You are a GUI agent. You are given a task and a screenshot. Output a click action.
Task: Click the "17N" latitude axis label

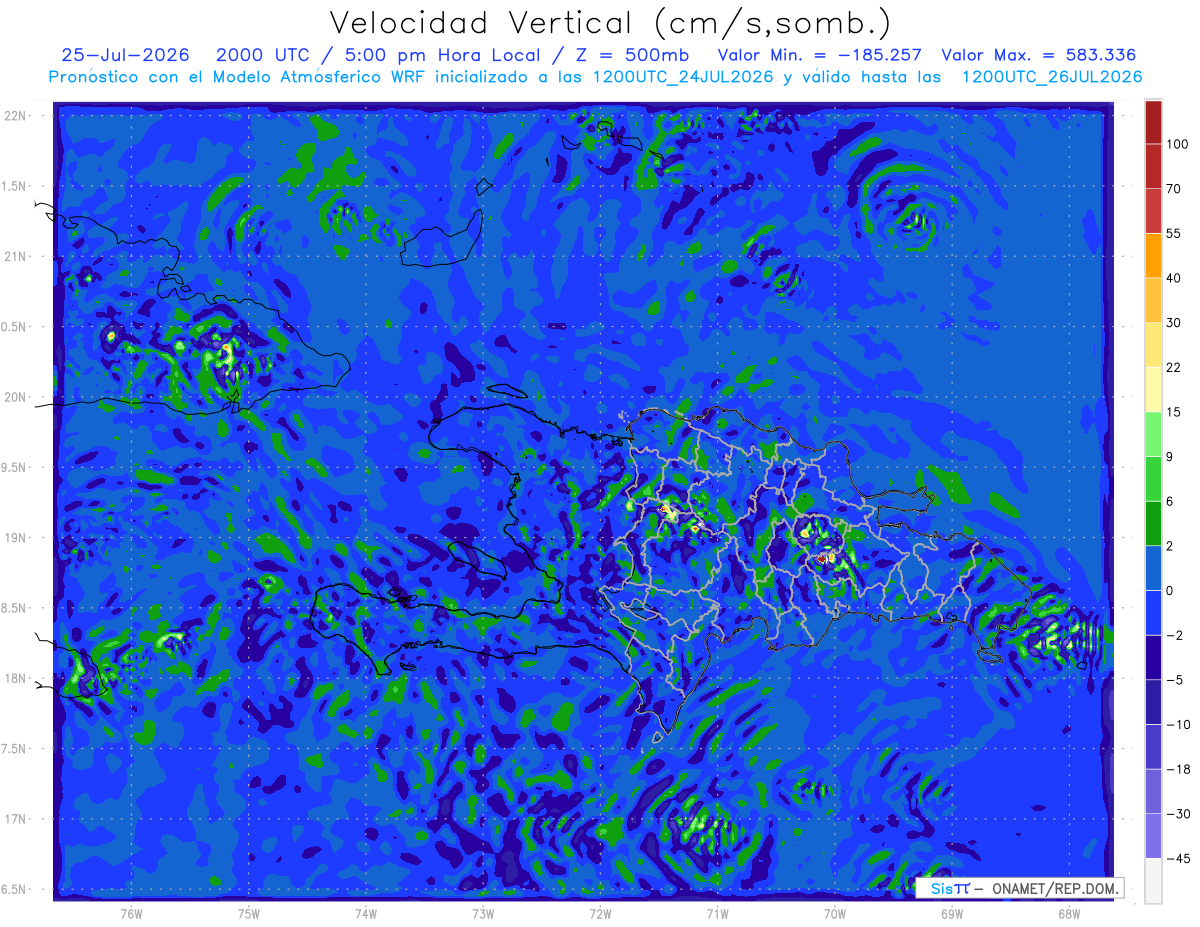tap(15, 819)
